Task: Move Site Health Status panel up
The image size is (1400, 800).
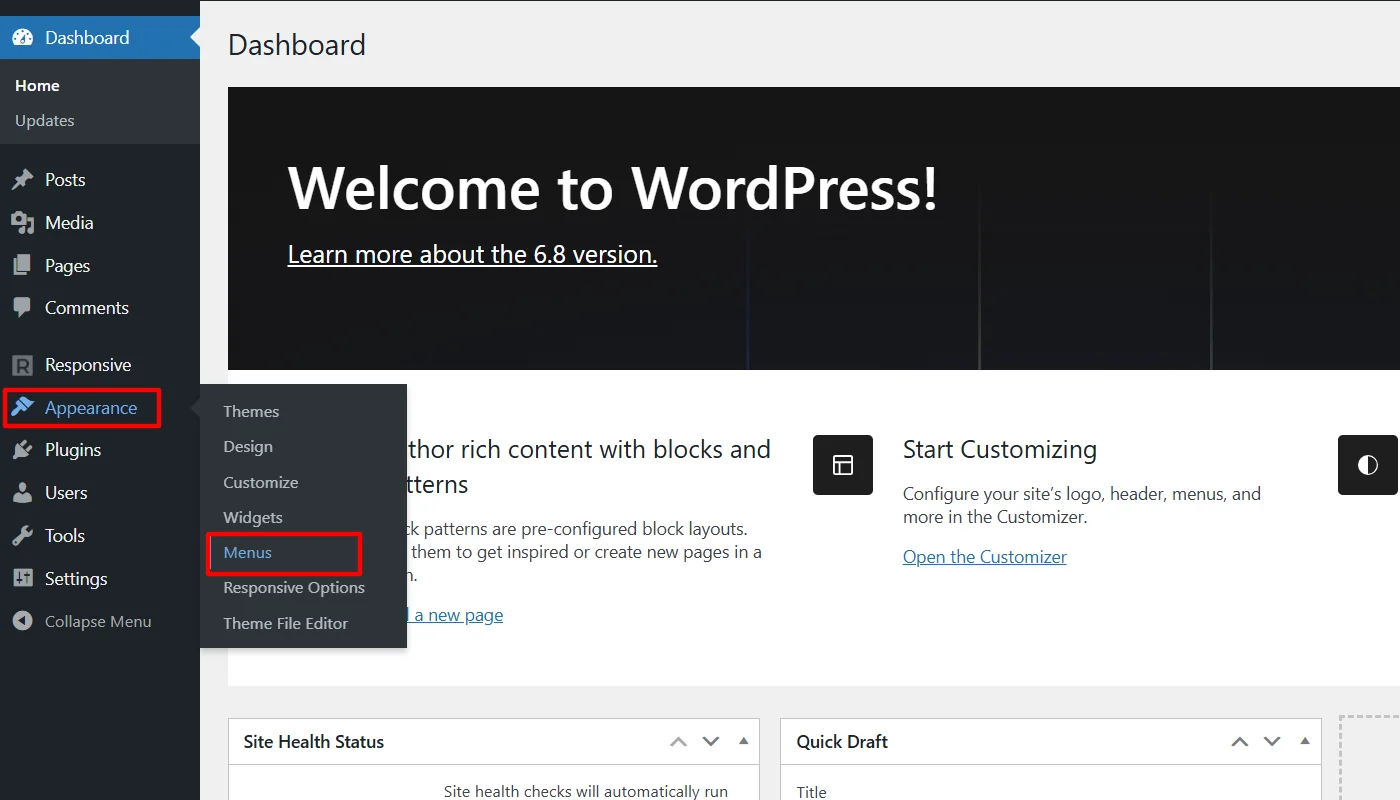Action: [x=678, y=742]
